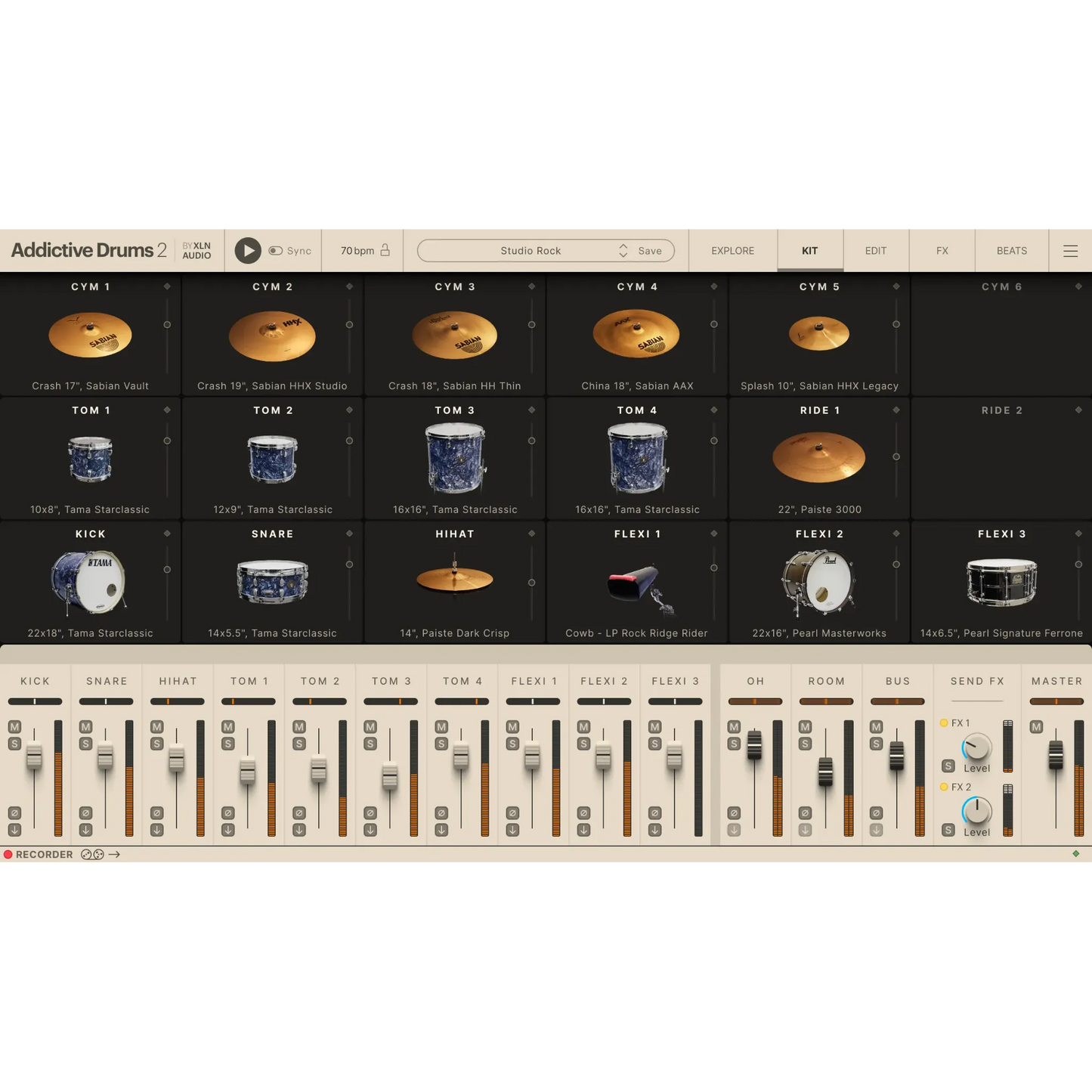1092x1092 pixels.
Task: Open the Studio Rock preset selector chevrons
Action: 623,250
